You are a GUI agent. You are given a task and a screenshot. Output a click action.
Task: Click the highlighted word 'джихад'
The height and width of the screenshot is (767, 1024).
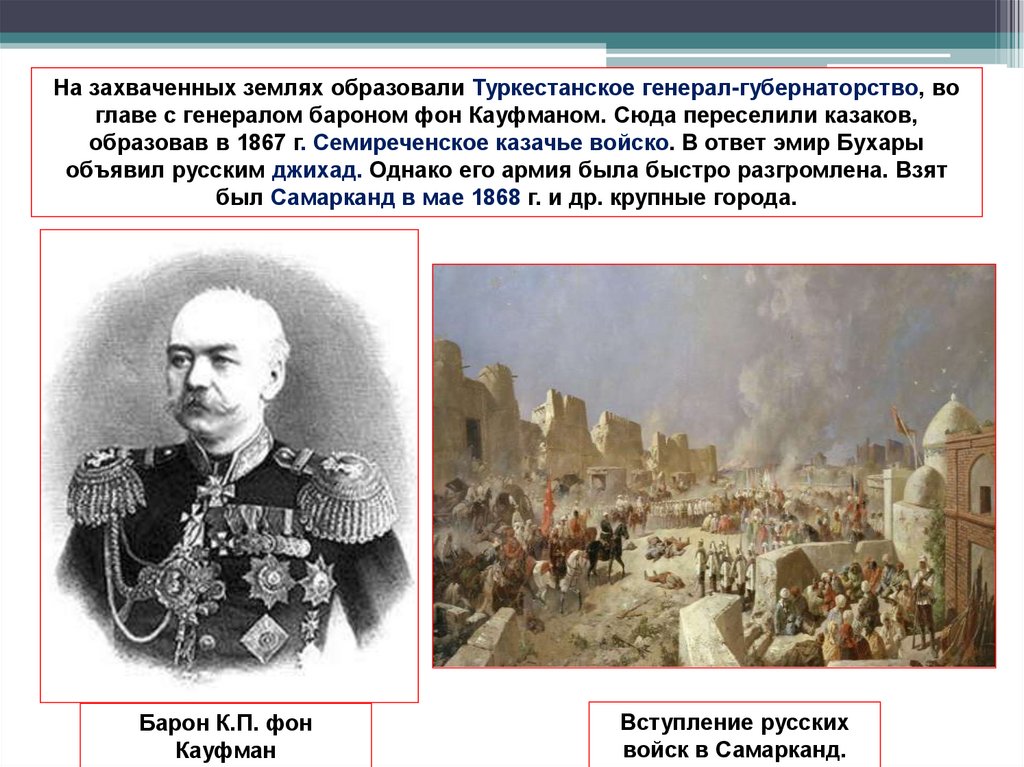coord(315,170)
